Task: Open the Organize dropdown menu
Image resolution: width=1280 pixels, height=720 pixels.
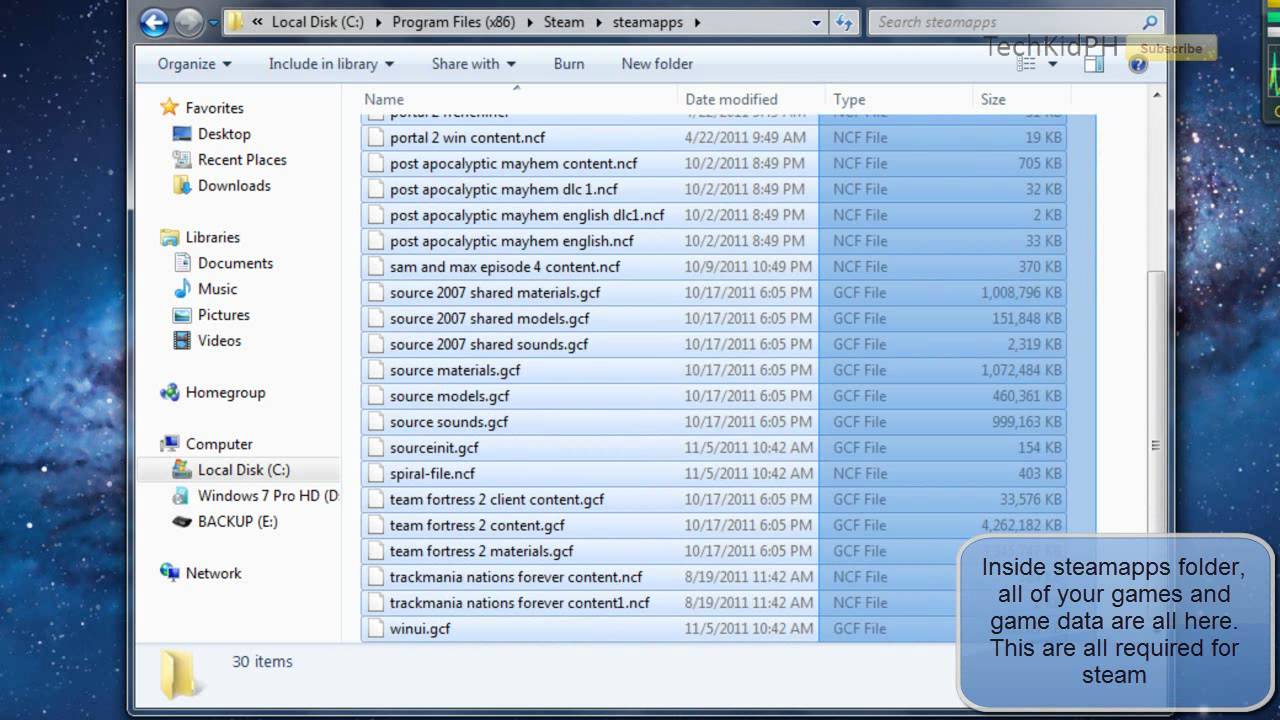Action: pos(194,64)
